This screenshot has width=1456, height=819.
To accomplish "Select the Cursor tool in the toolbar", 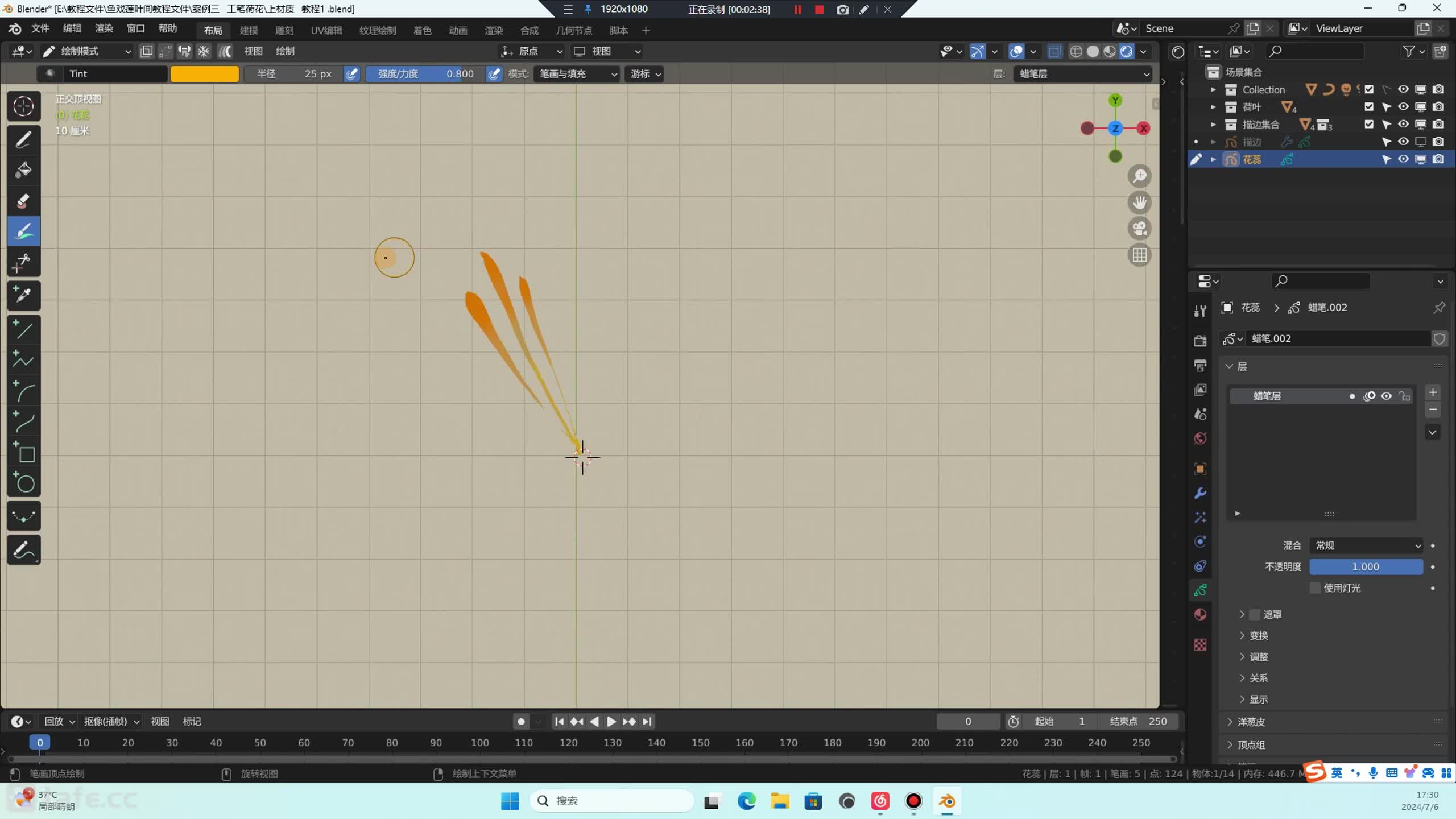I will pos(23,106).
